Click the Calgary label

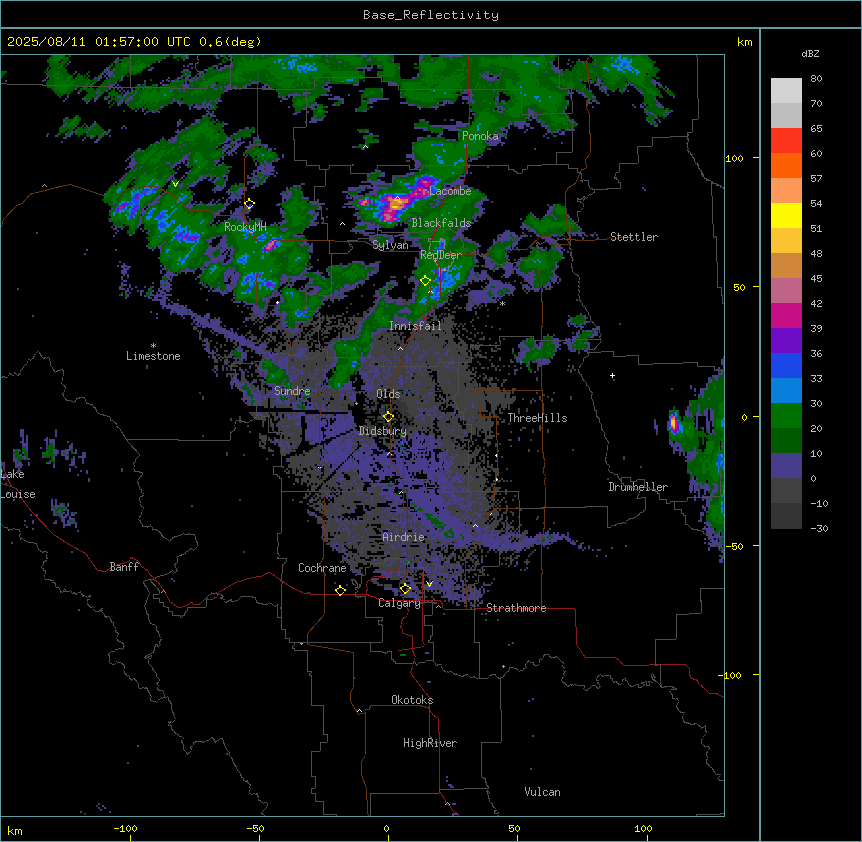coord(400,603)
